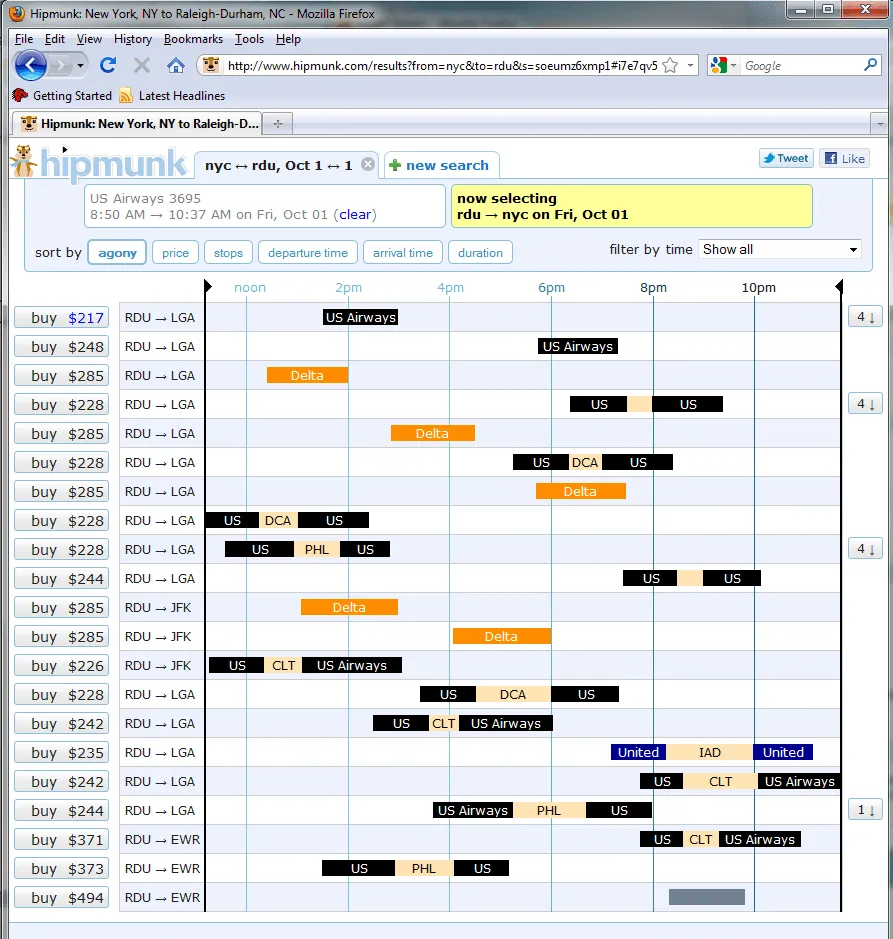Click the Forward navigation arrow
This screenshot has height=939, width=893.
coord(61,65)
